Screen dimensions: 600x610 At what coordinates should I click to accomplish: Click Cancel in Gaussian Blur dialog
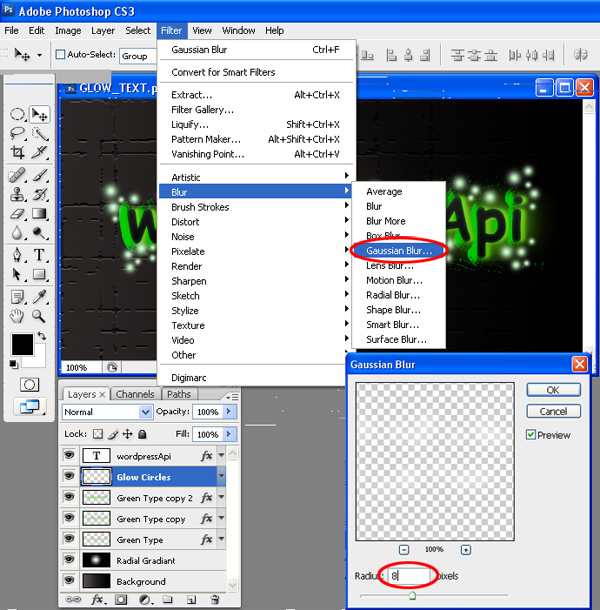tap(553, 411)
